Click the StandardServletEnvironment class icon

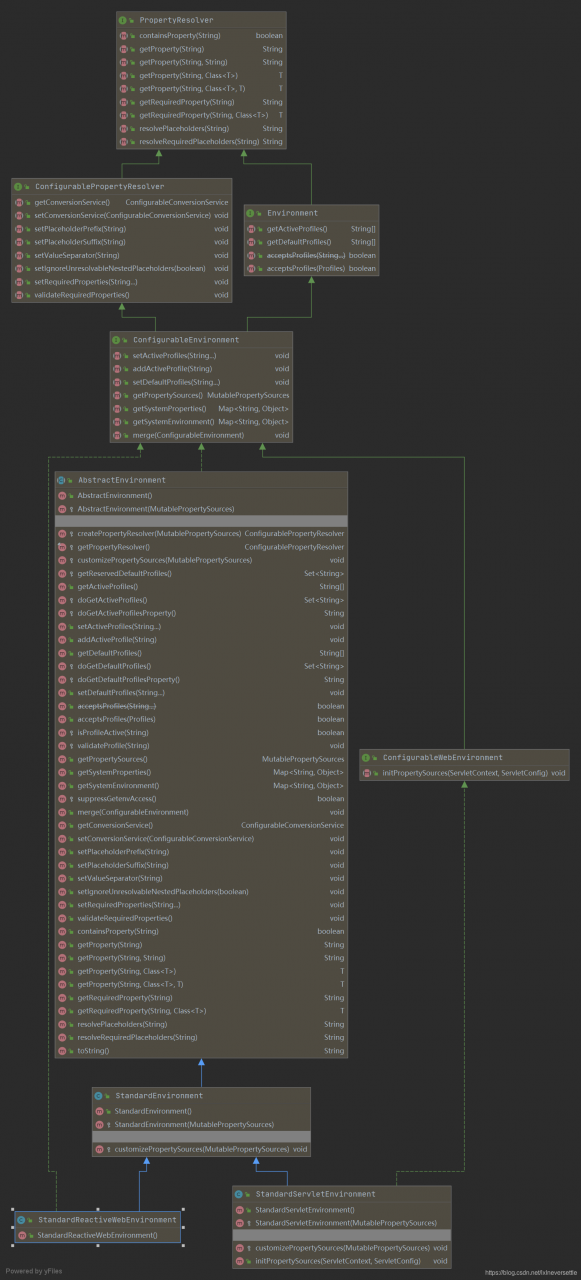coord(239,1194)
